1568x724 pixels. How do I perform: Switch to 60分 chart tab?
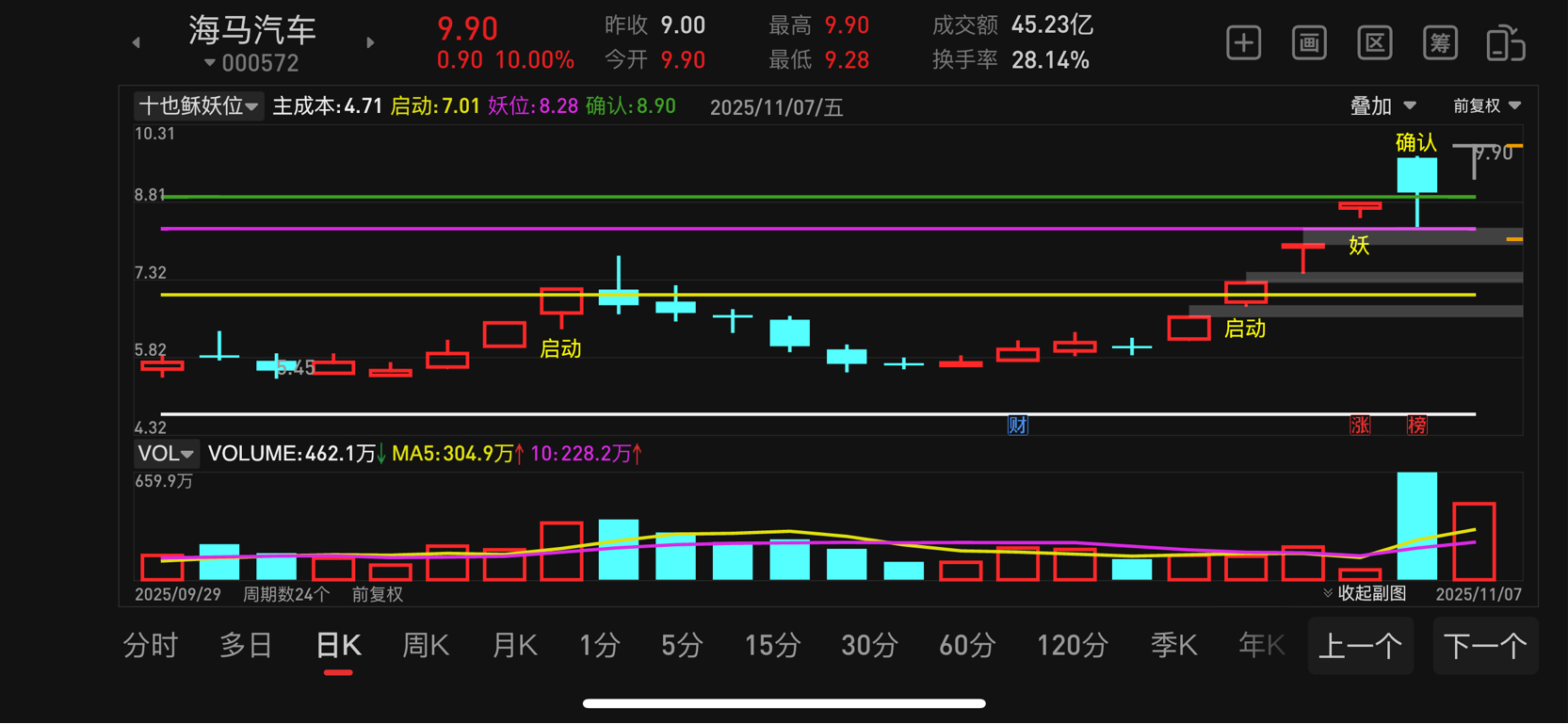click(x=967, y=646)
